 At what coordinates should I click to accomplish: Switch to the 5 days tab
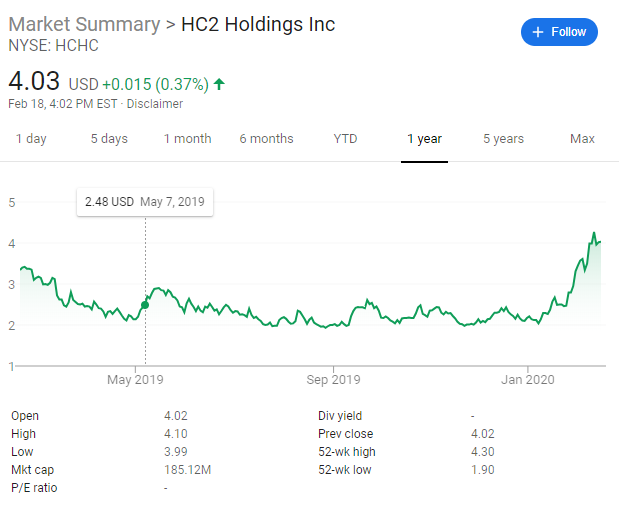coord(109,139)
